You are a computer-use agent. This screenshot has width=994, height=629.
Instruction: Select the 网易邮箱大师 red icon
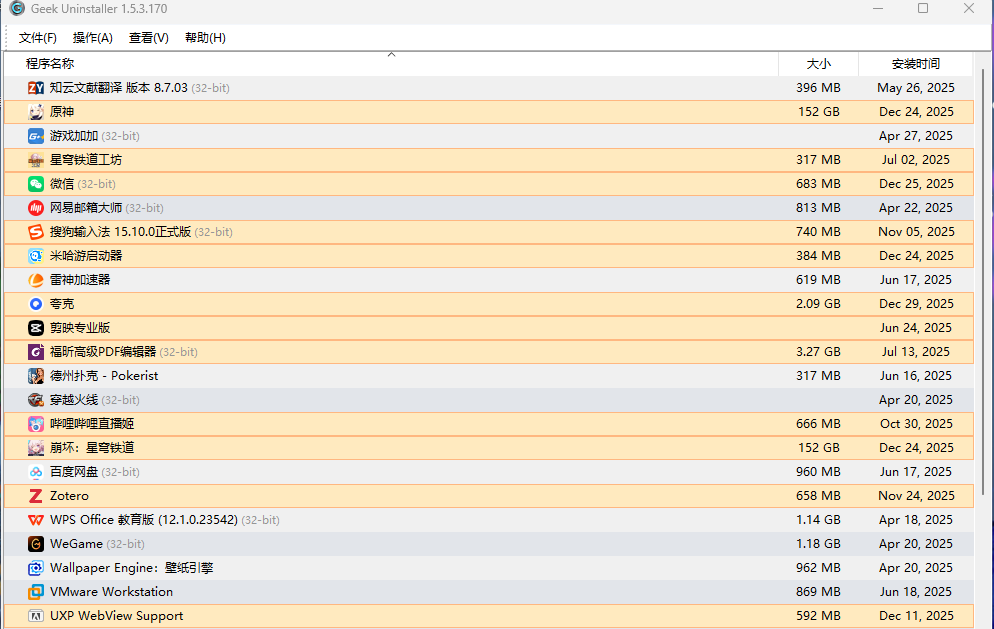[36, 208]
